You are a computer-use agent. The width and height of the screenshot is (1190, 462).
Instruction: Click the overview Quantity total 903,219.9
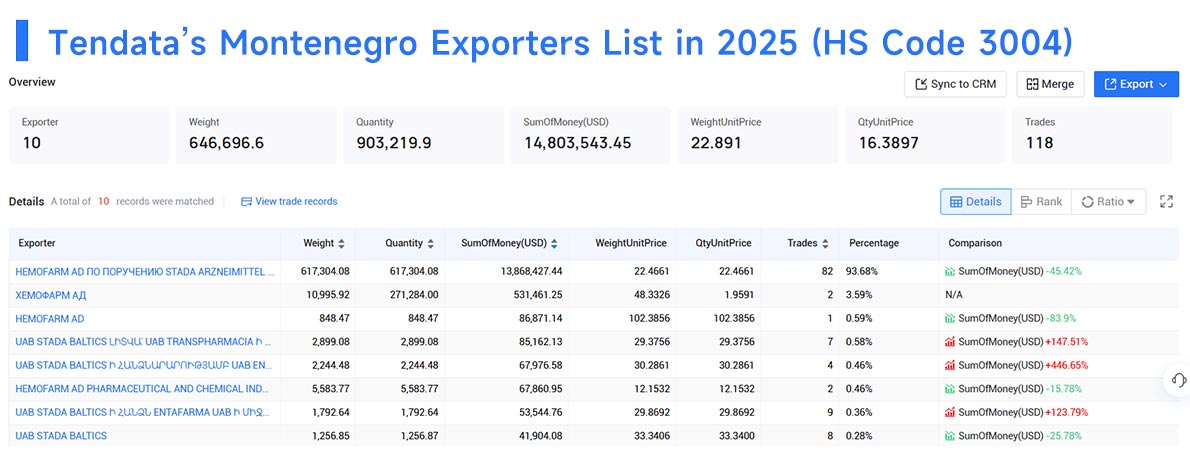click(x=395, y=143)
